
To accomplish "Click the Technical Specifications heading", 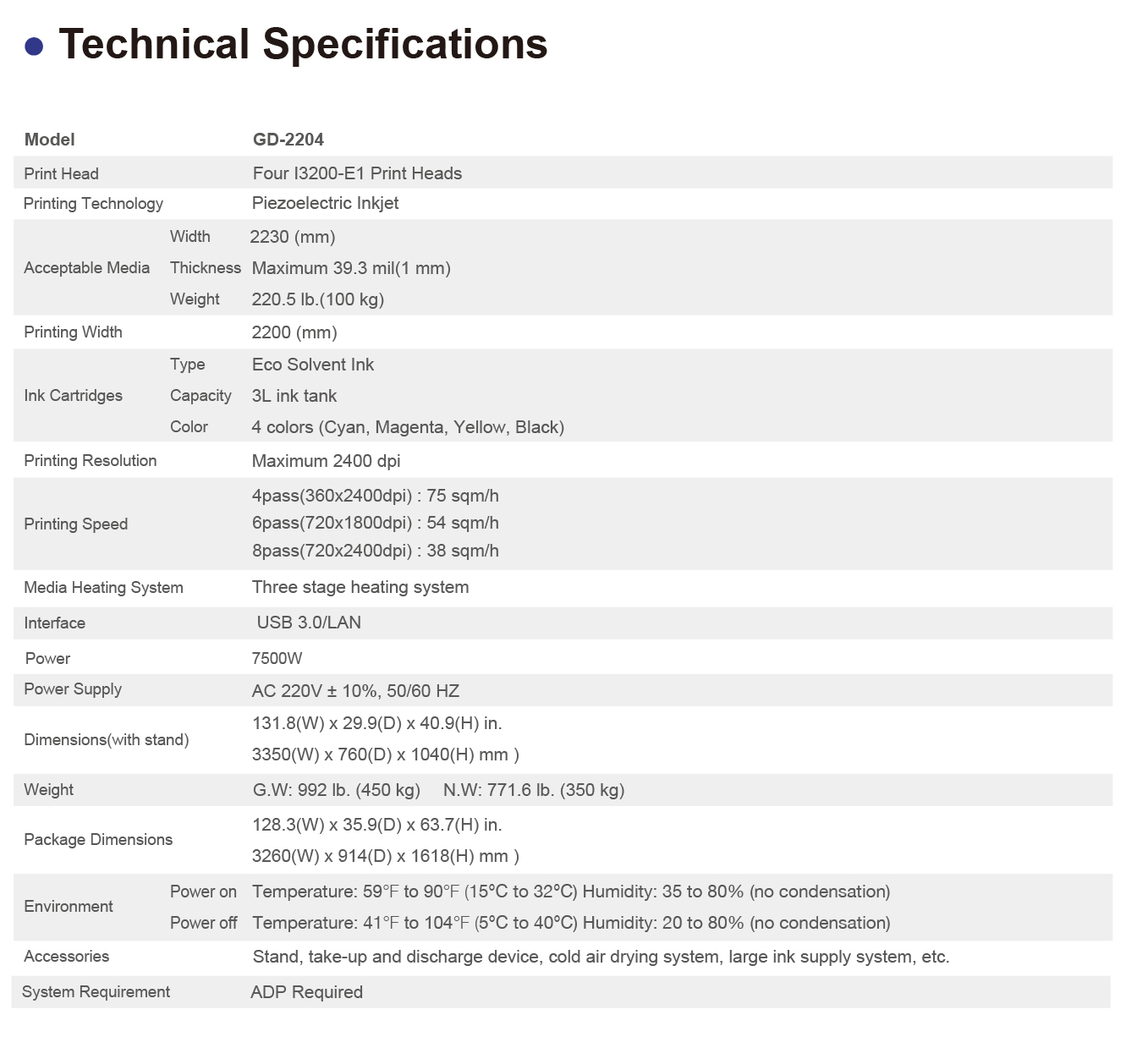I will tap(303, 44).
